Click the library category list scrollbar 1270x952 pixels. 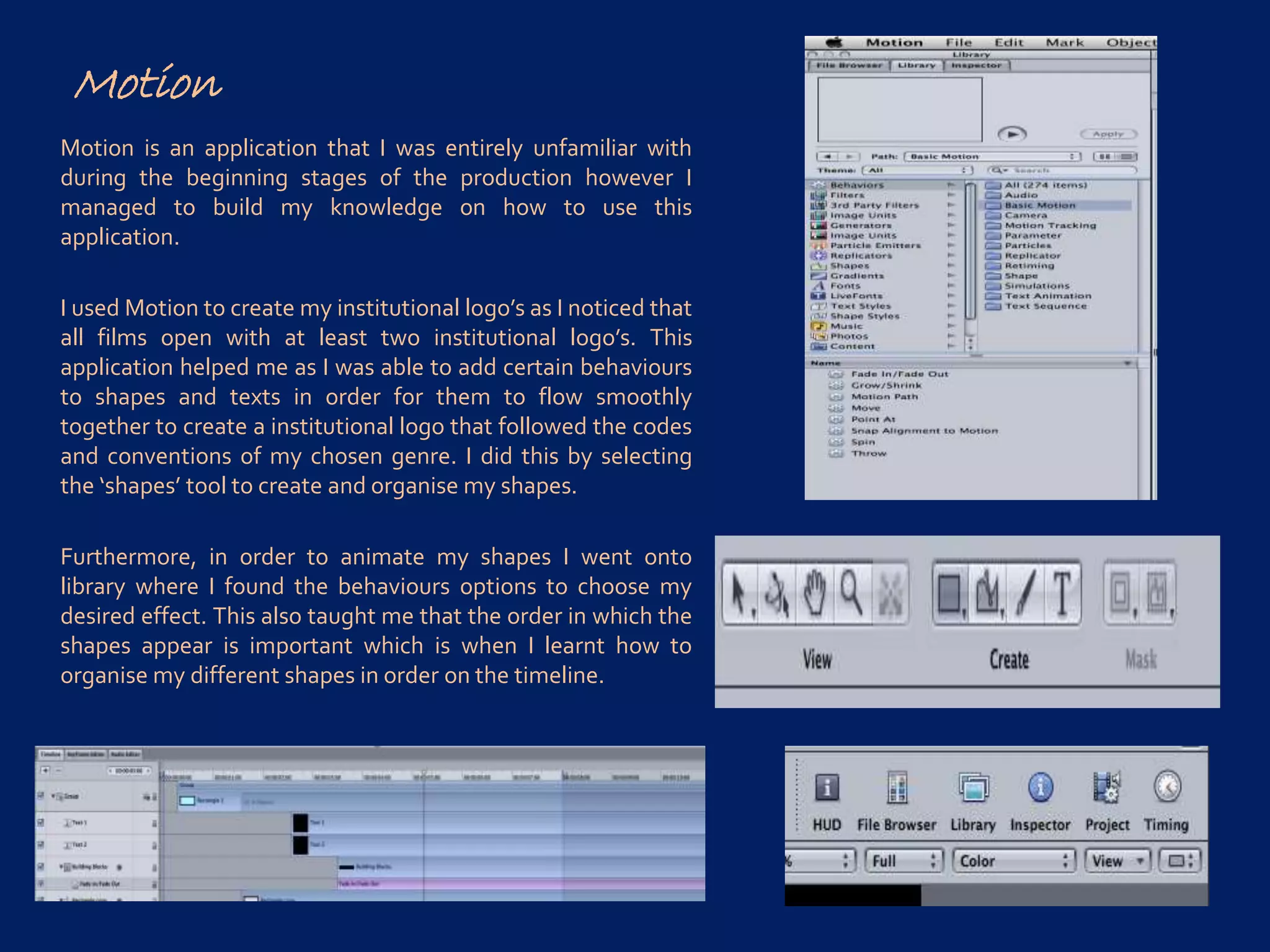(970, 251)
